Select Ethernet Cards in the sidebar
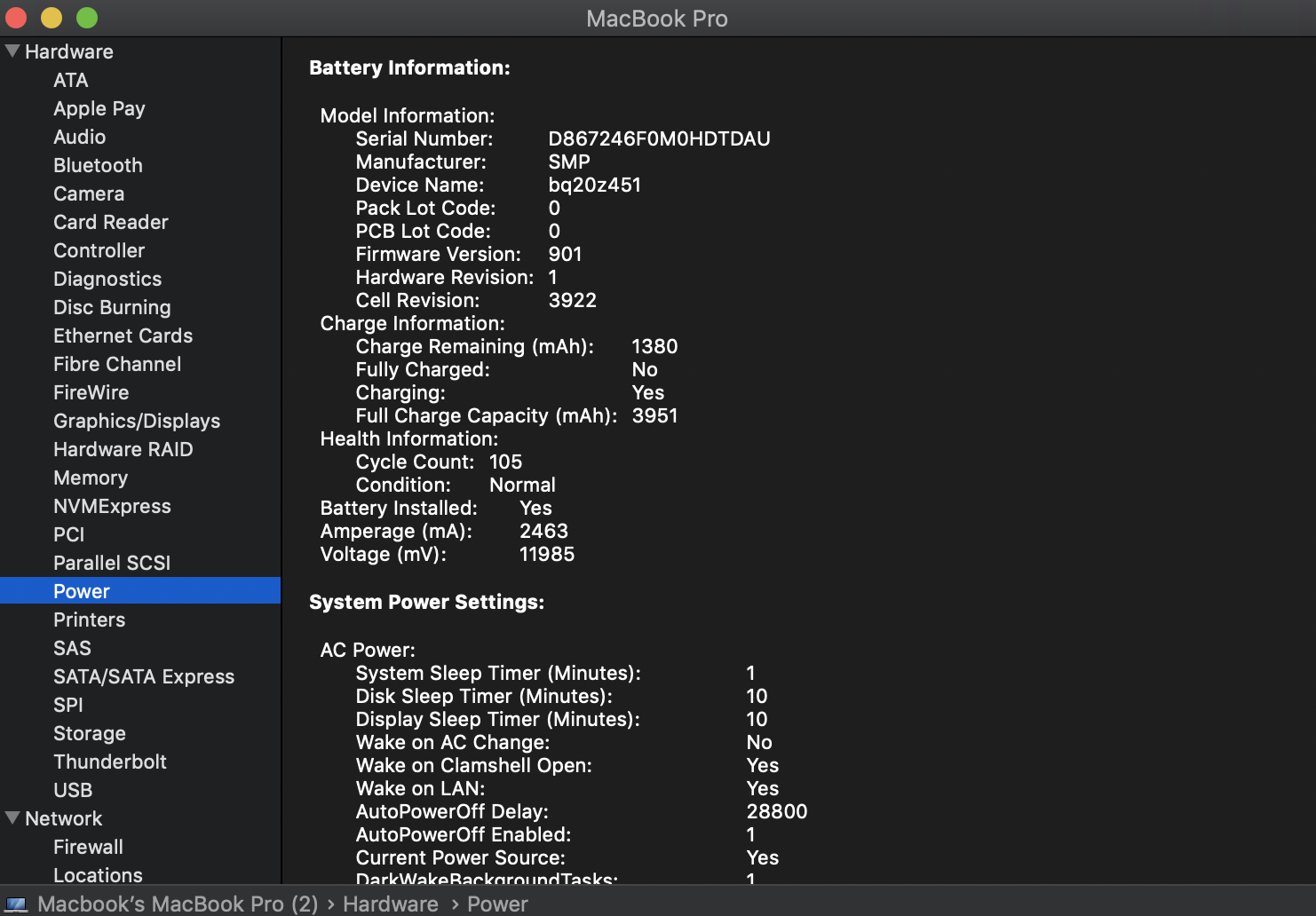This screenshot has height=916, width=1316. pos(123,336)
